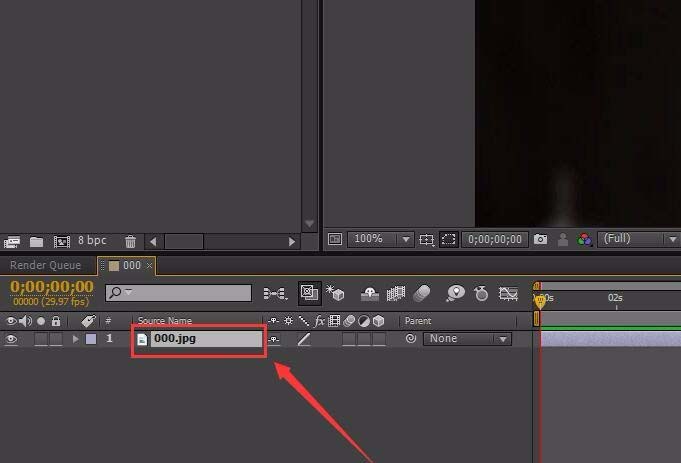Open Parent None dropdown
The width and height of the screenshot is (681, 463).
(x=467, y=339)
